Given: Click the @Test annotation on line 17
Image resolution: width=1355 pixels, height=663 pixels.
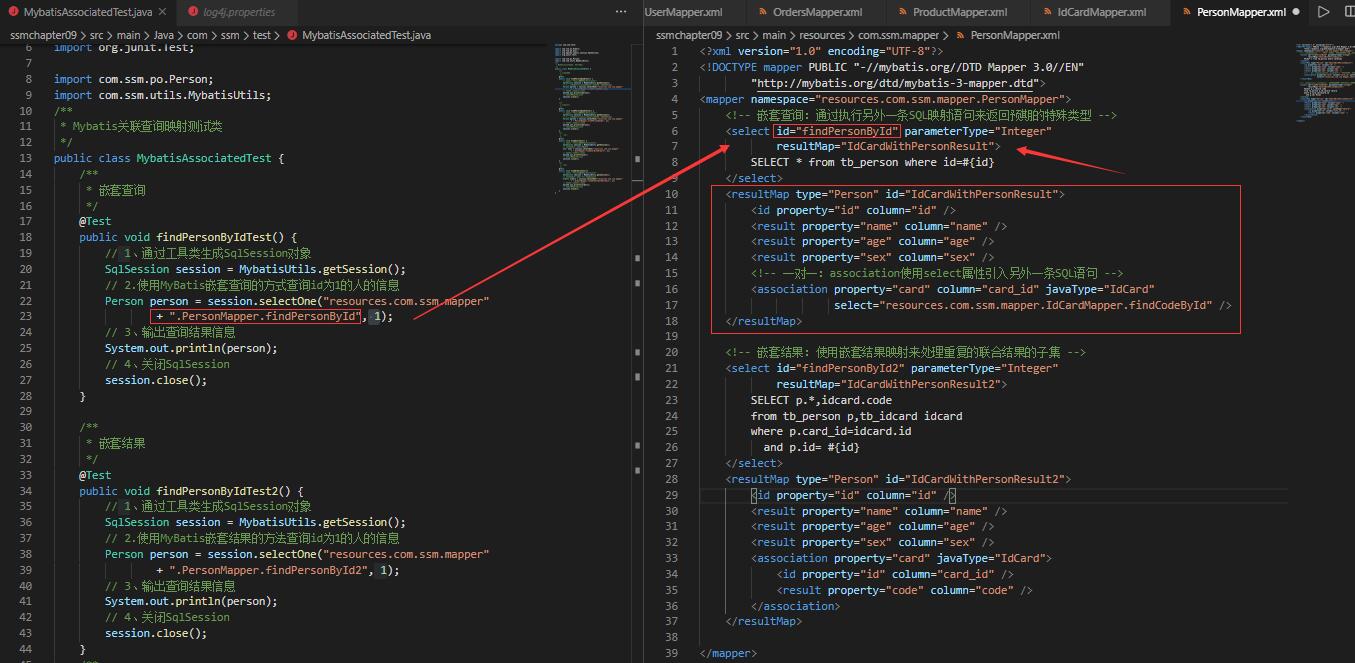Looking at the screenshot, I should pyautogui.click(x=96, y=221).
